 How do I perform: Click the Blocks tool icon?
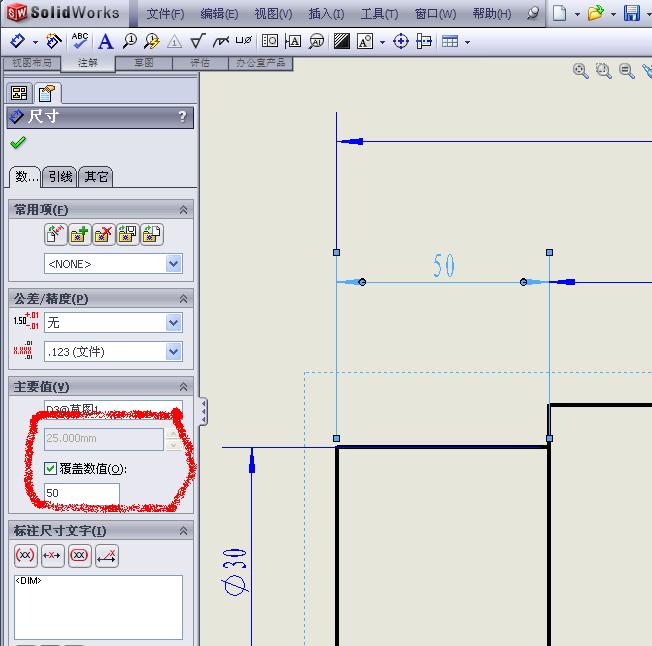click(365, 41)
